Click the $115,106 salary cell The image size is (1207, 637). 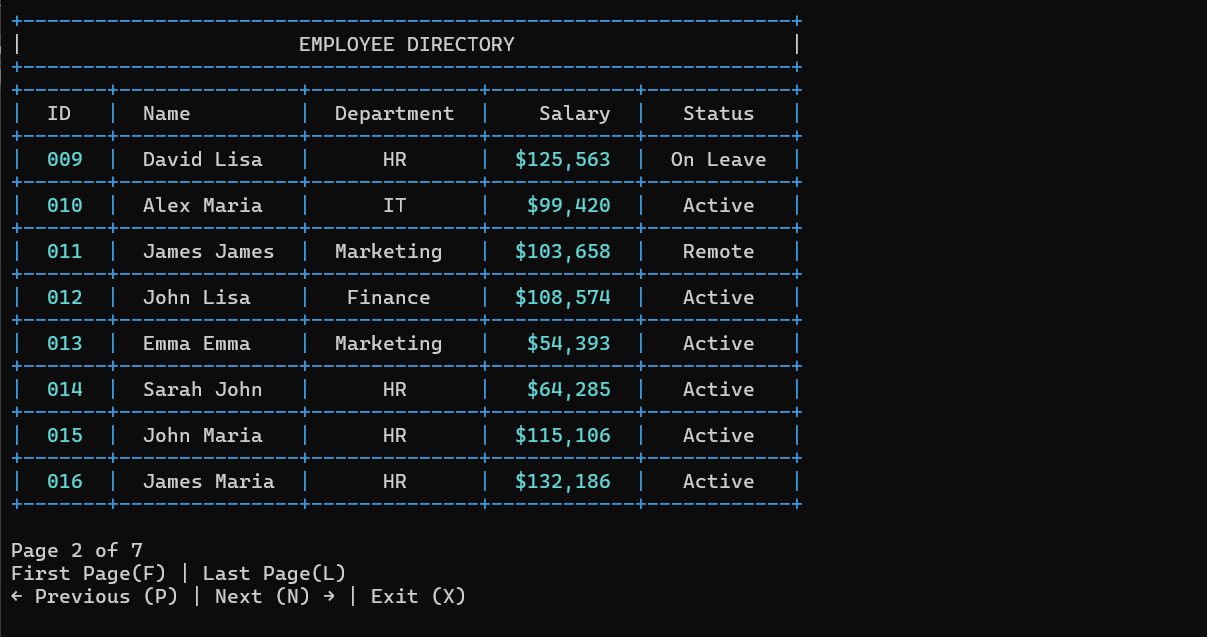(x=562, y=436)
